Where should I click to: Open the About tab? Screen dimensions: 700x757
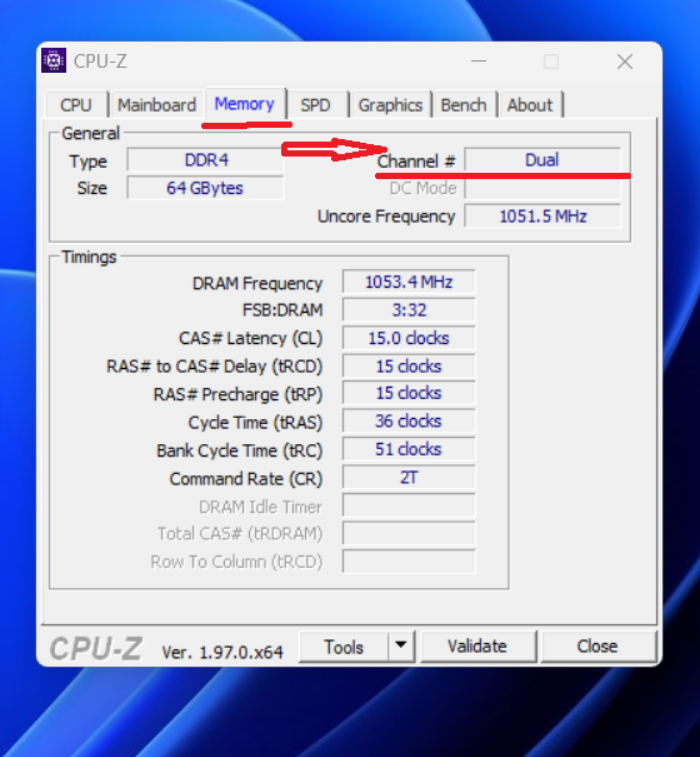pos(530,105)
